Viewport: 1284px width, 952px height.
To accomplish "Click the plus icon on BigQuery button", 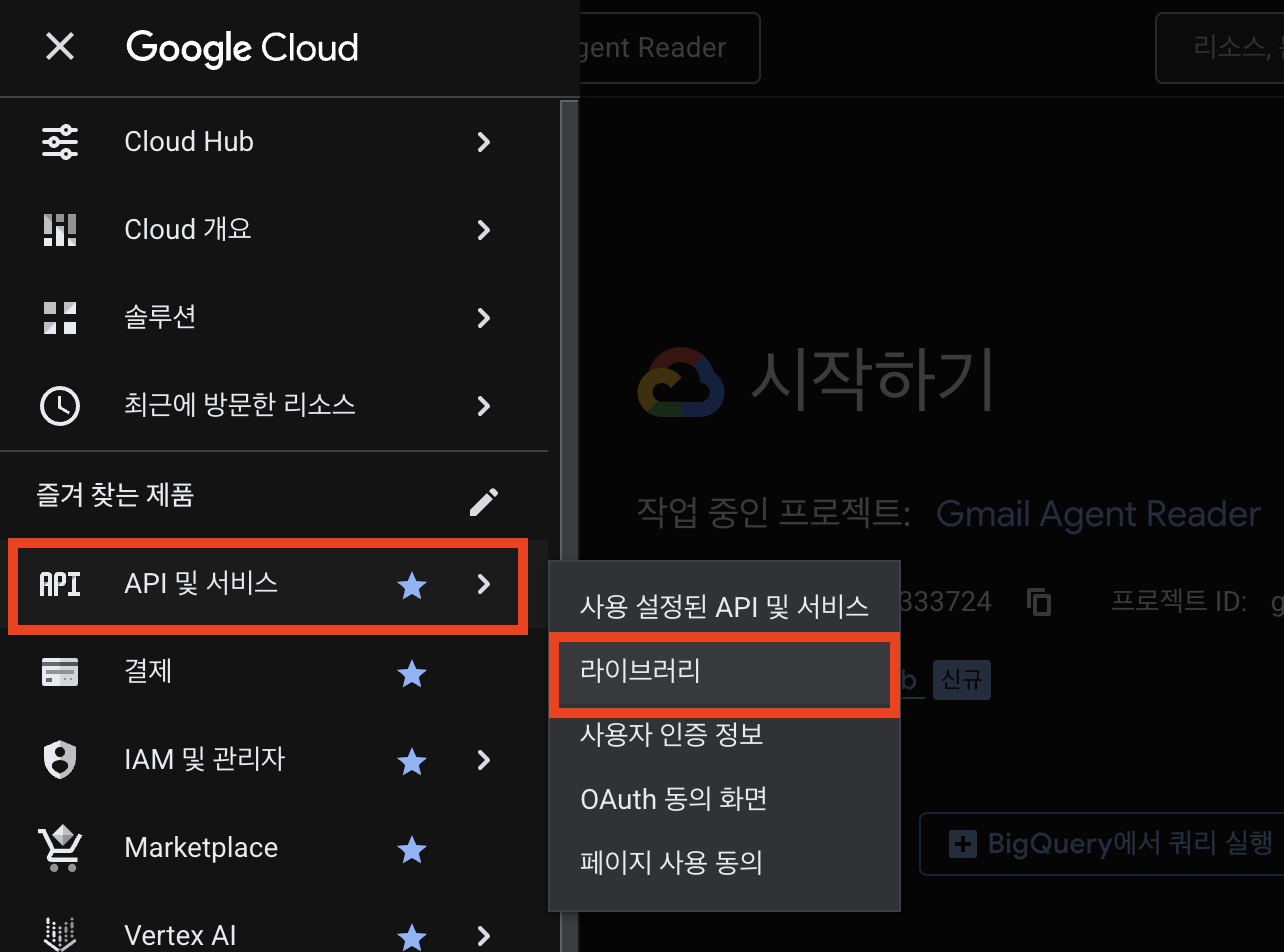I will 962,844.
